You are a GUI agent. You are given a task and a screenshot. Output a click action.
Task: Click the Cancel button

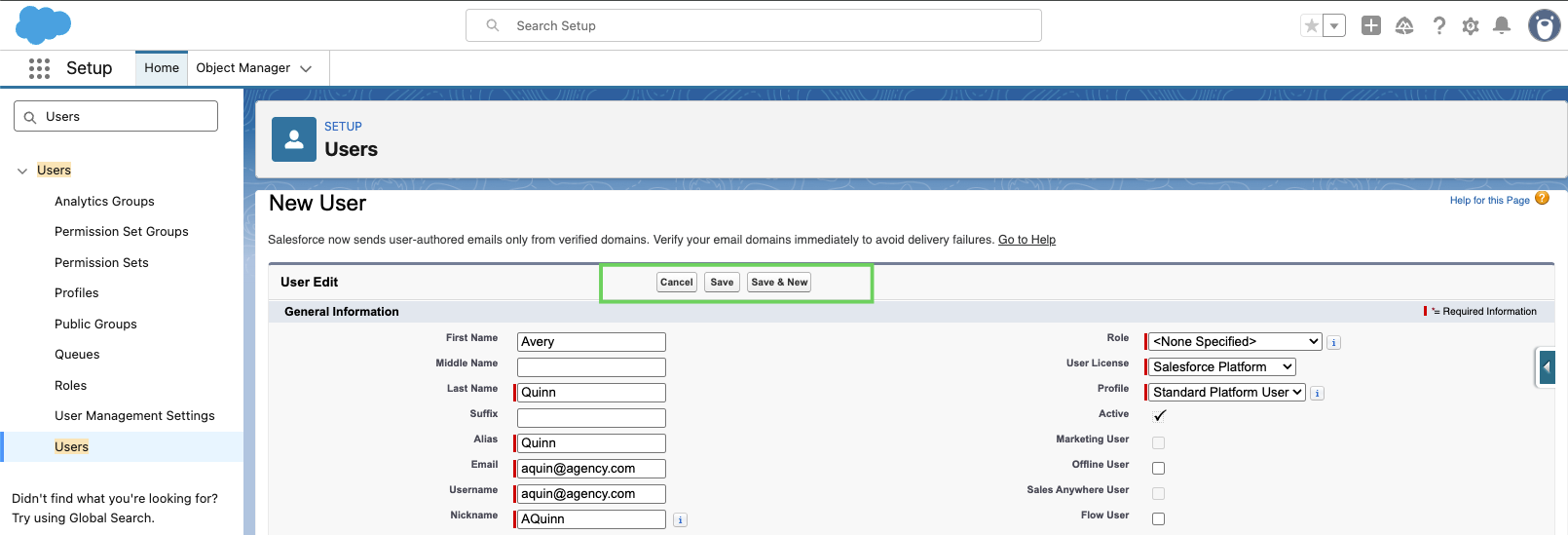pos(677,282)
